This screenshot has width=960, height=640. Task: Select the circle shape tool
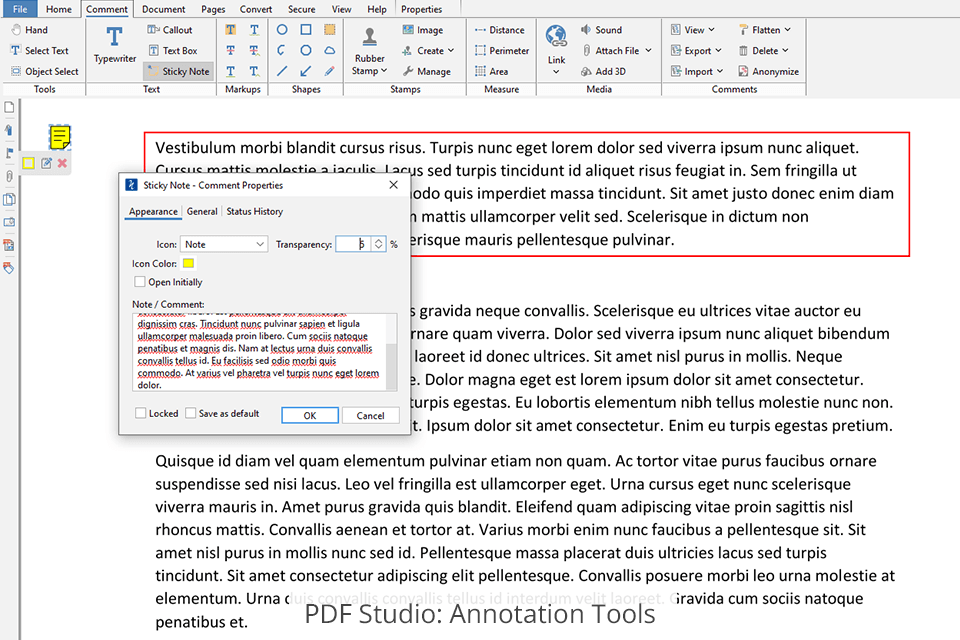282,29
